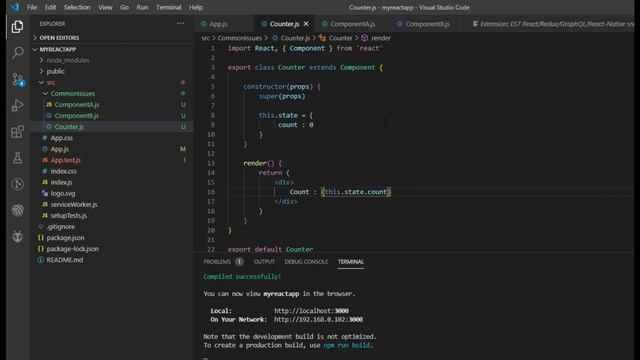Screen dimensions: 640x360
Task: Open the Terminal menu
Action: coord(169,7)
